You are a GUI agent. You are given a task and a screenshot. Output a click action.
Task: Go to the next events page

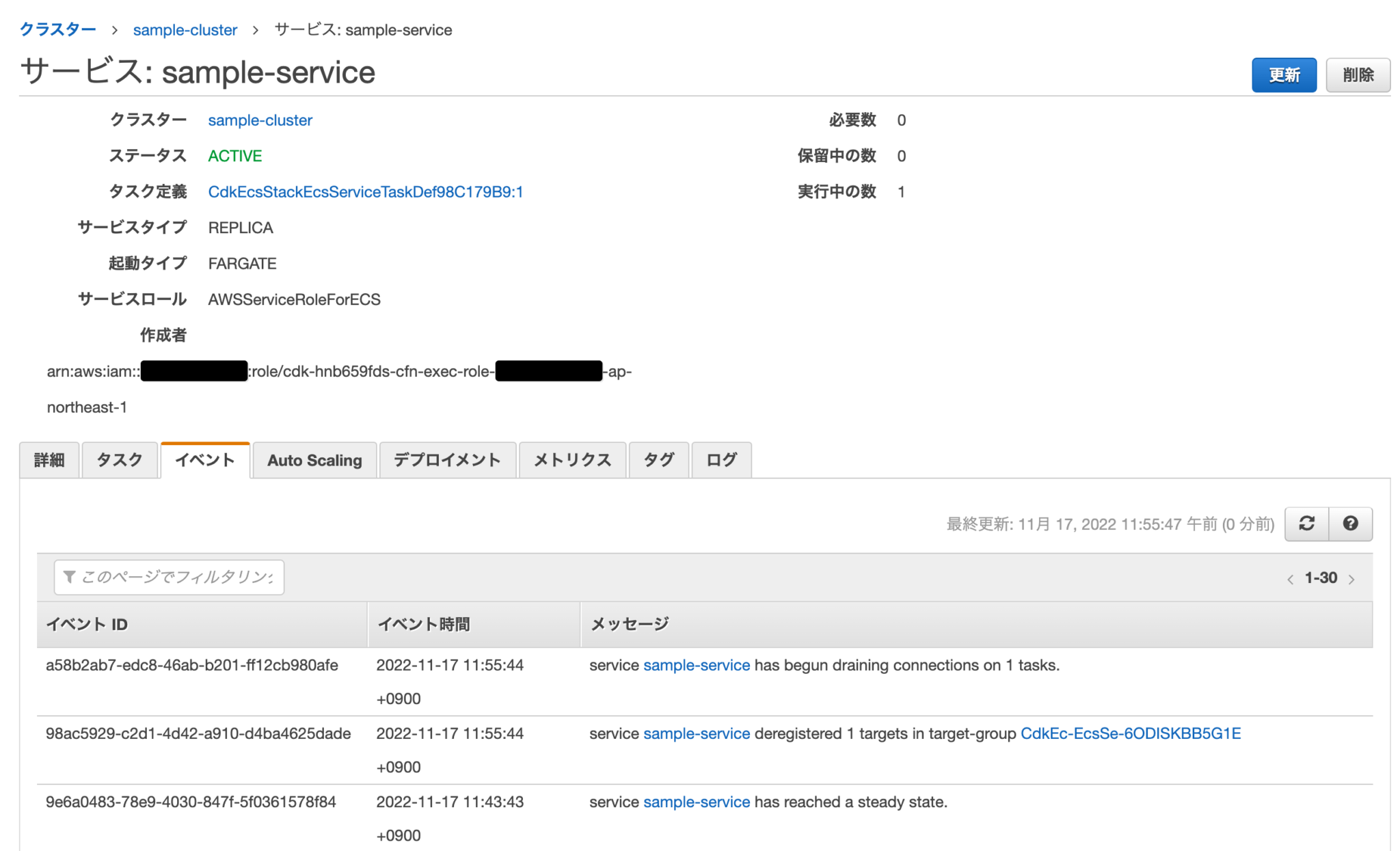1351,578
